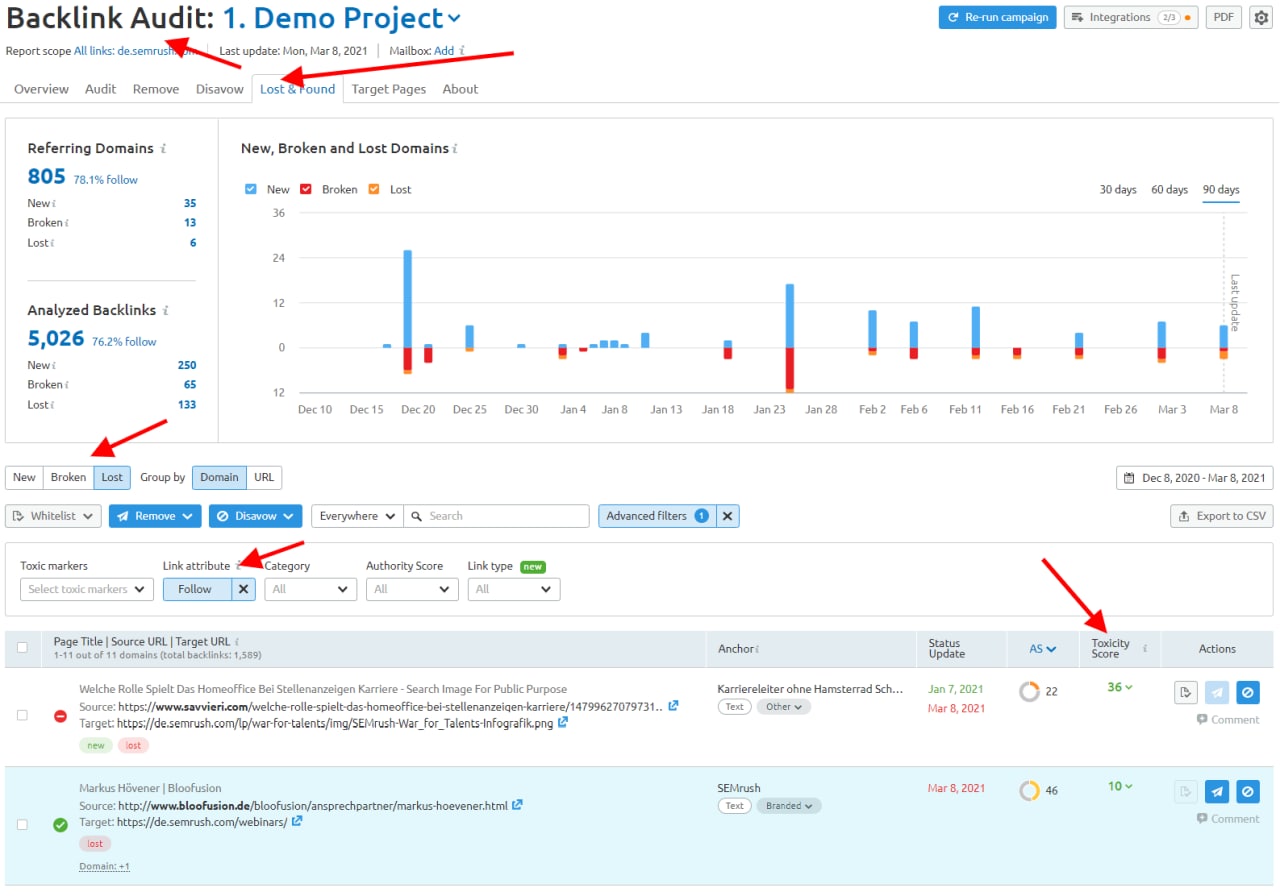Open the bloofusion.de source external link icon

(x=517, y=805)
